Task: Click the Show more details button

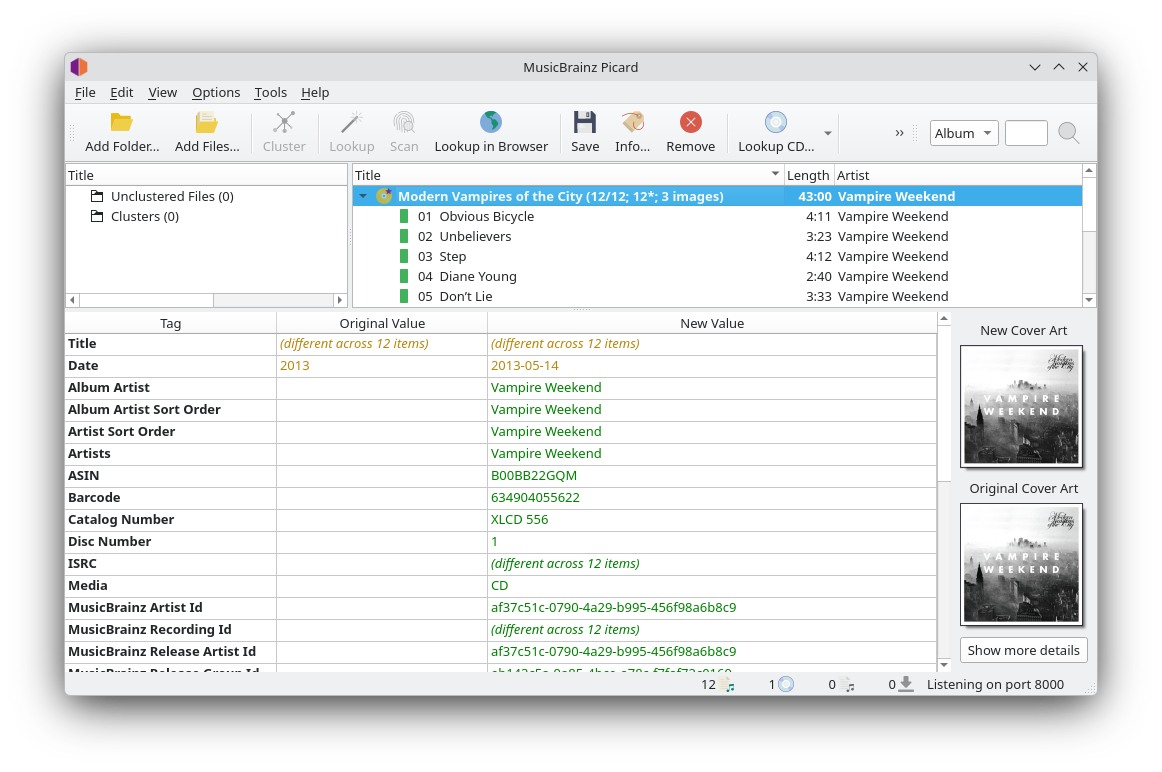Action: click(x=1023, y=650)
